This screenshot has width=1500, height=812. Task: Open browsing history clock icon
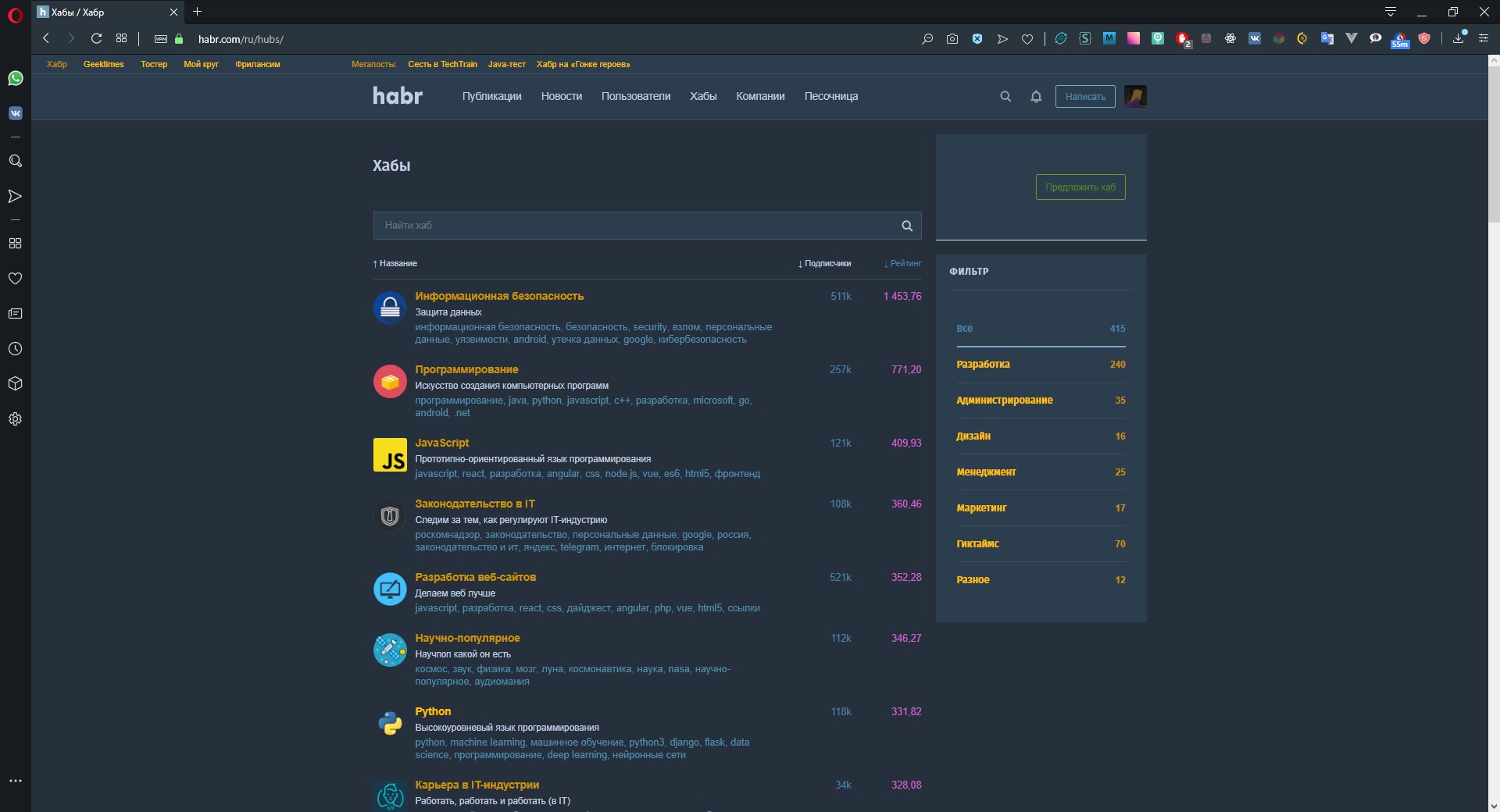click(15, 348)
